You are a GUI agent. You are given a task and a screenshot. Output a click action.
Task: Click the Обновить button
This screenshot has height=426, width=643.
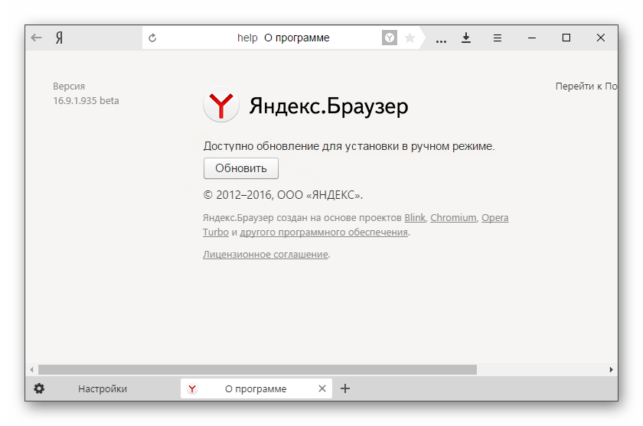(x=241, y=168)
